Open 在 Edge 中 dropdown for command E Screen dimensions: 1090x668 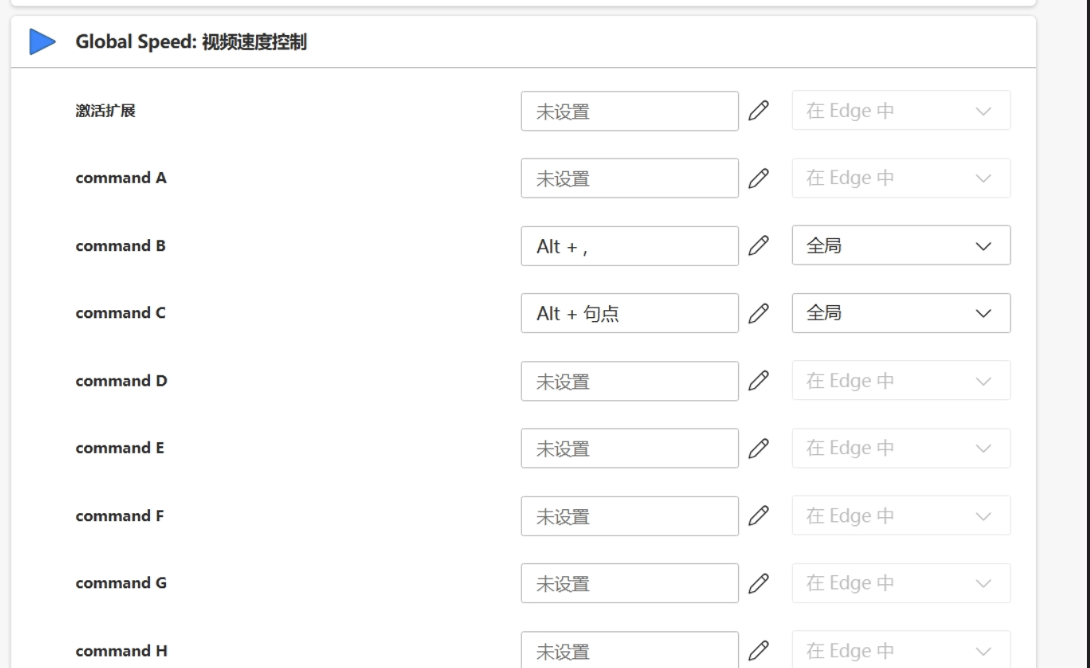901,448
